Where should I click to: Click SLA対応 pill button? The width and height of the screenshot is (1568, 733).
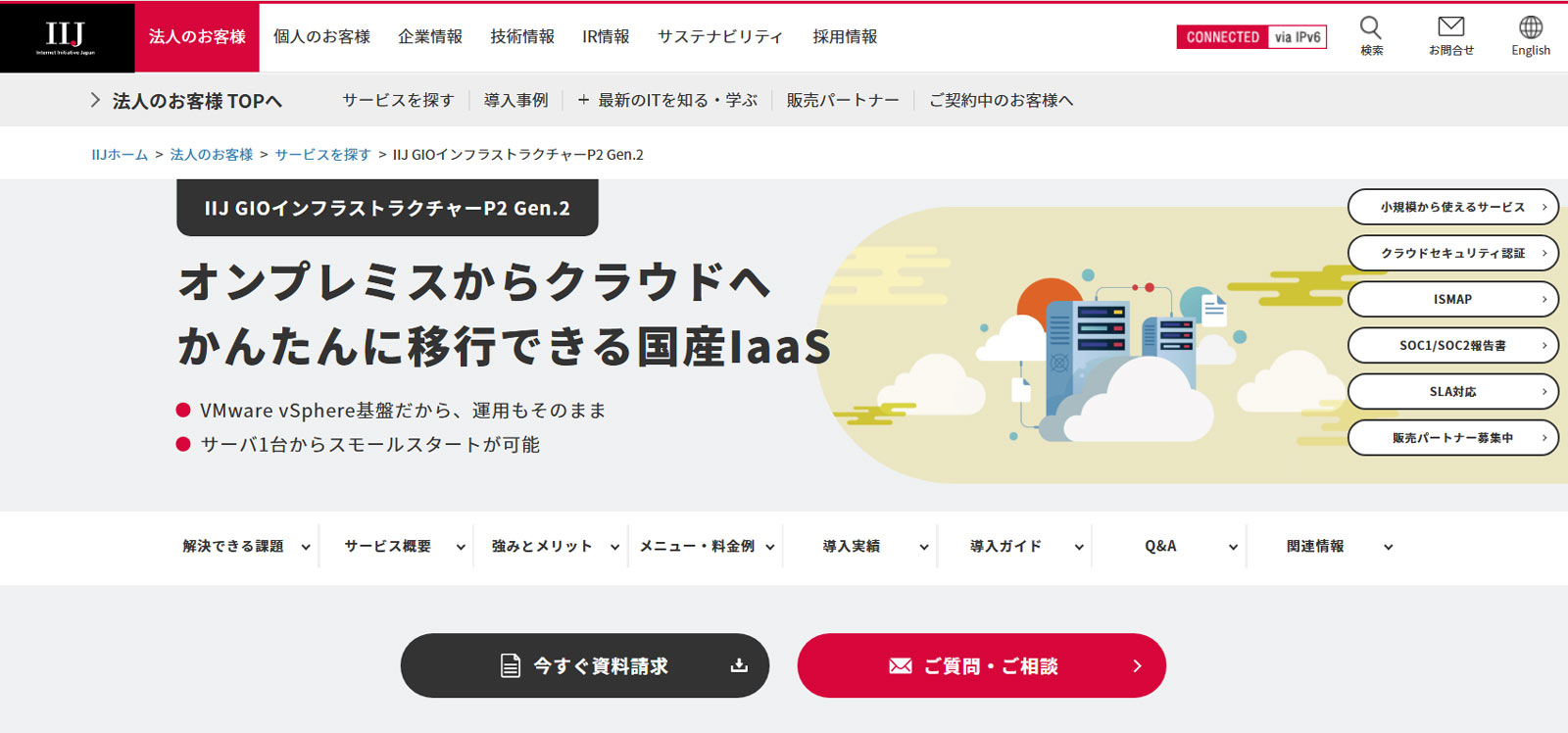(1452, 391)
